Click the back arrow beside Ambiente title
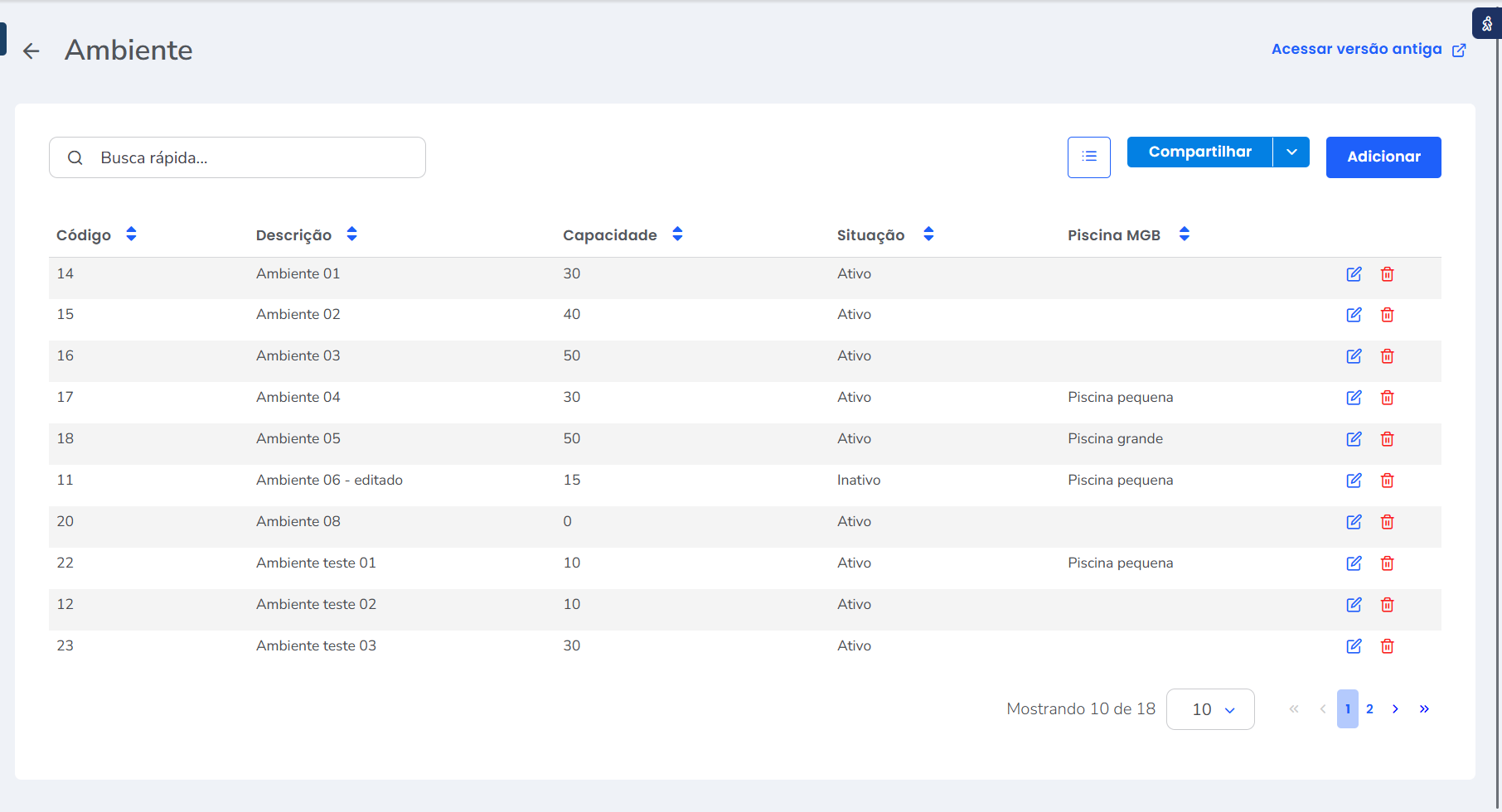 tap(31, 51)
